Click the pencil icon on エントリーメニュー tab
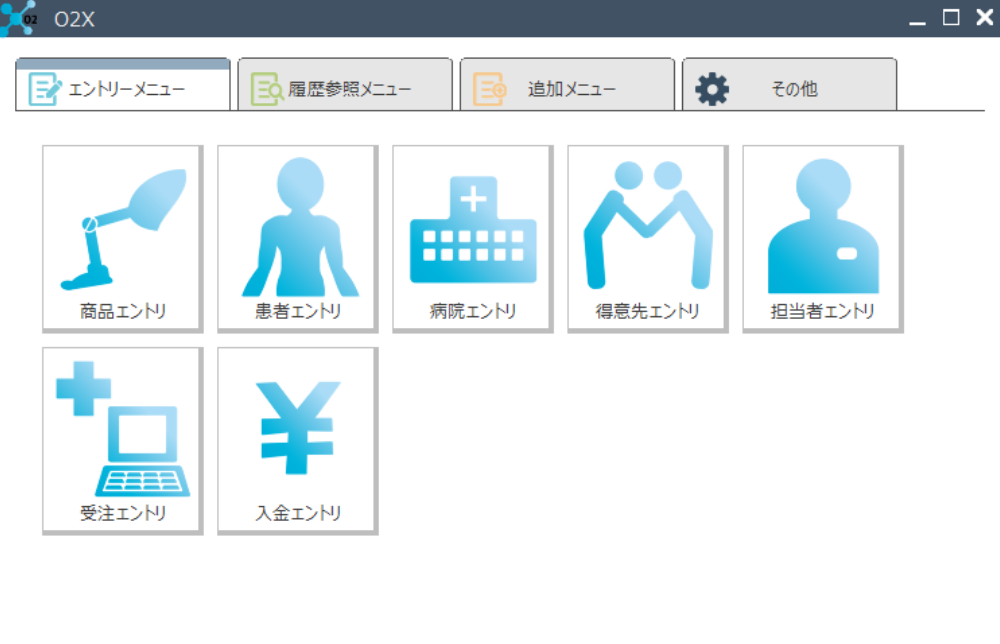1000x644 pixels. (x=41, y=85)
